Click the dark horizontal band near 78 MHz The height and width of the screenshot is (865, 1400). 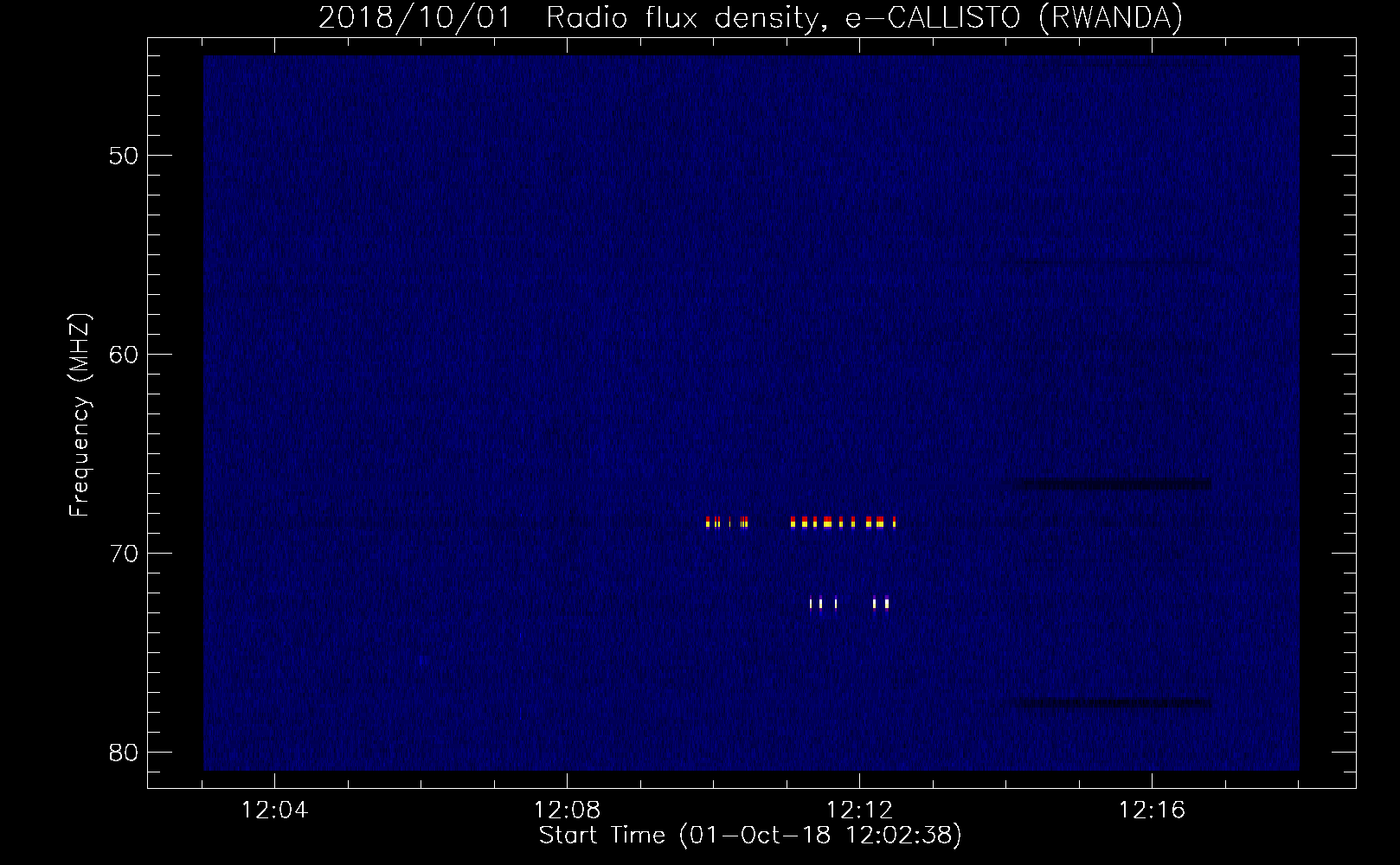pyautogui.click(x=1110, y=703)
